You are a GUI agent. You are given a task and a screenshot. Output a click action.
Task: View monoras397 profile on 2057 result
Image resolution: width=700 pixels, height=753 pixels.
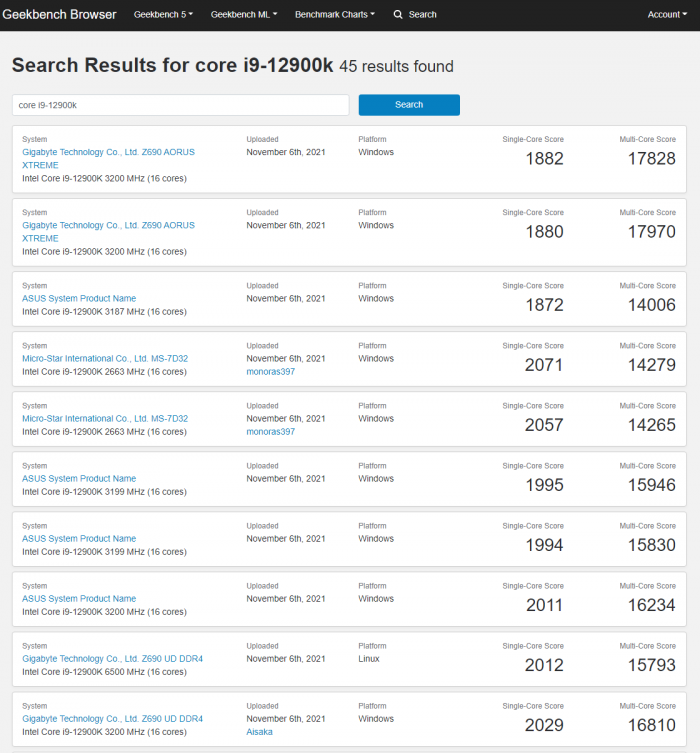(x=270, y=432)
